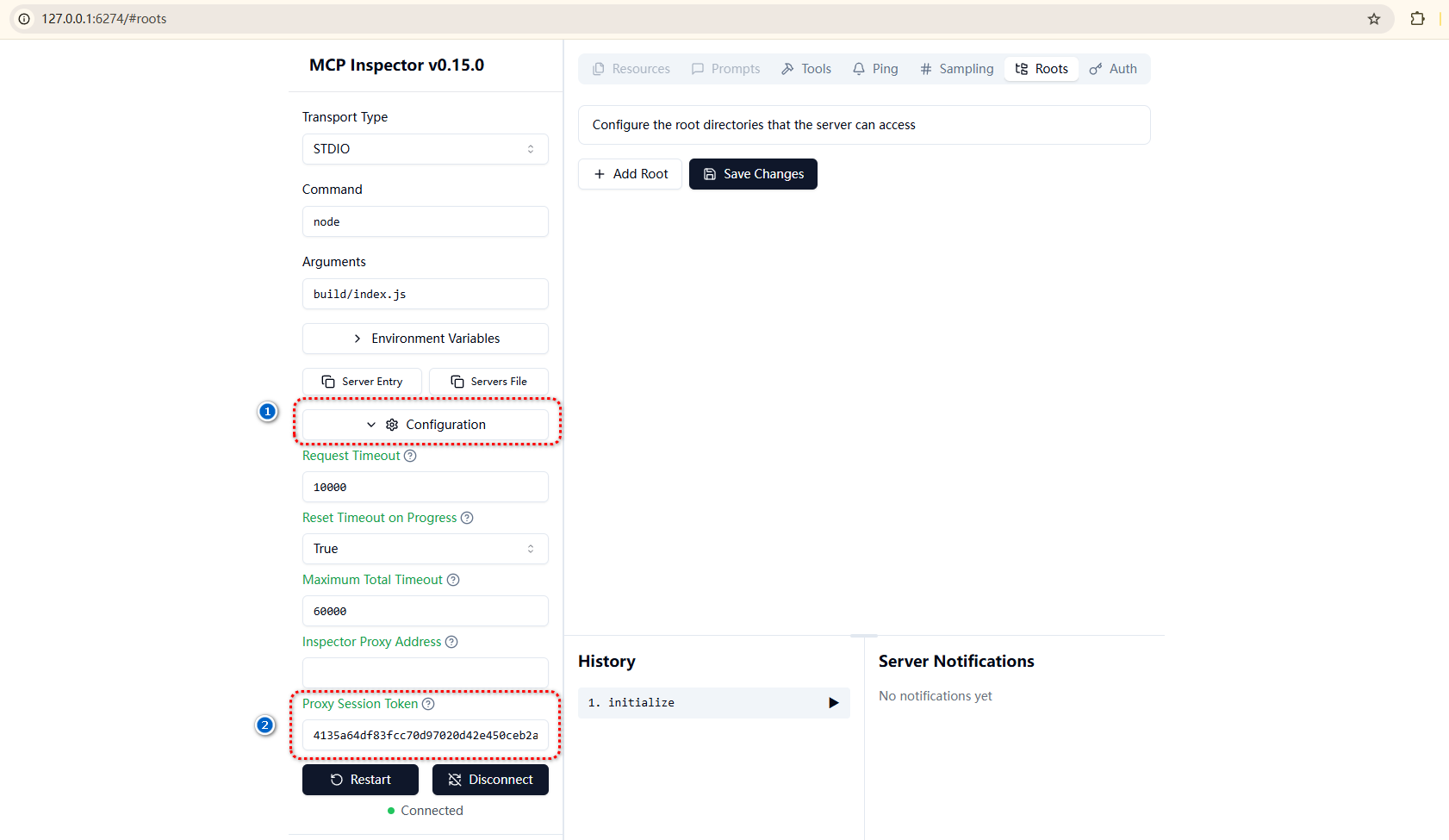Click the Maximum Total Timeout help icon
This screenshot has height=840, width=1449.
[x=453, y=580]
